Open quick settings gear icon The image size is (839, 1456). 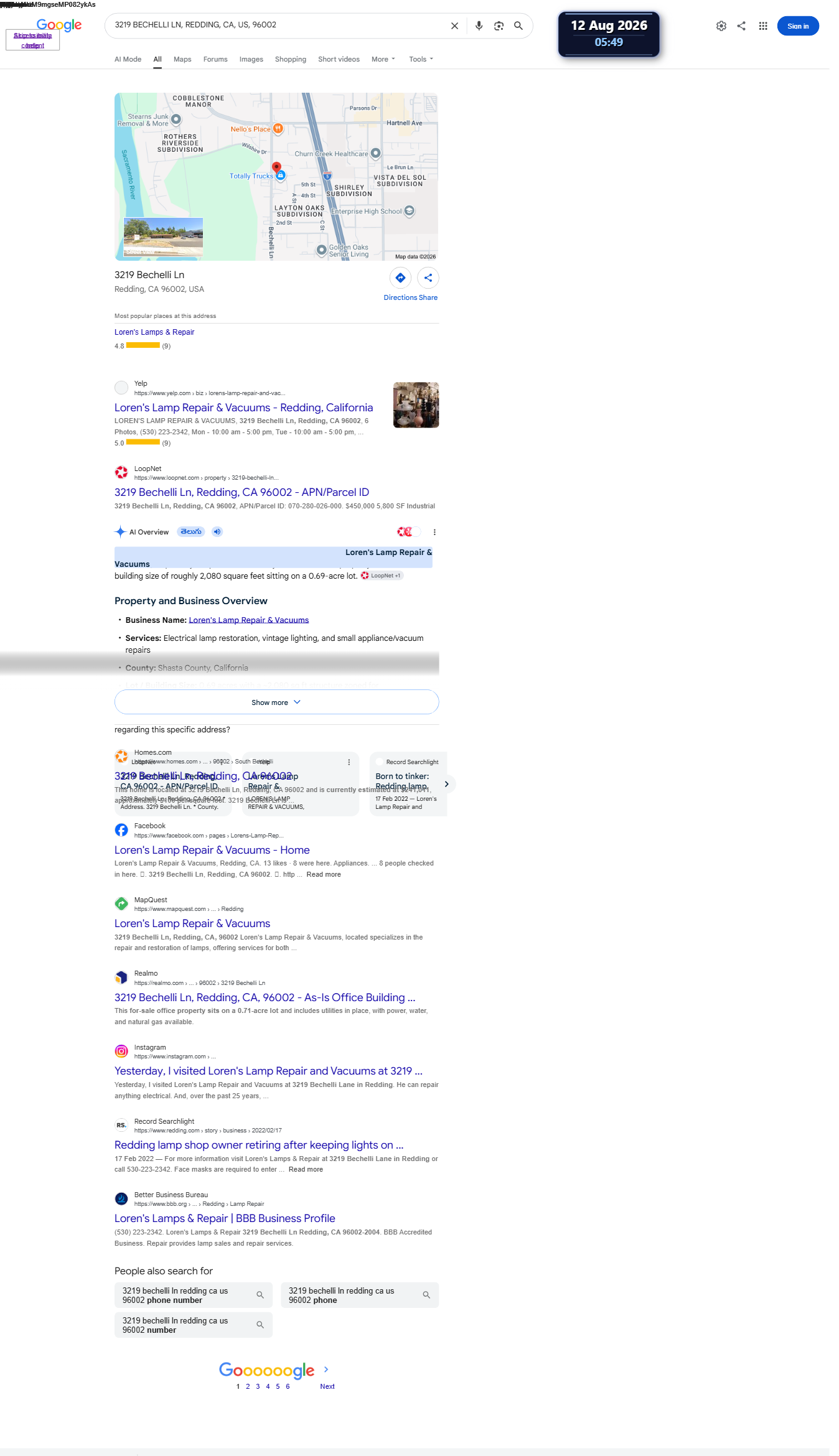click(x=721, y=26)
